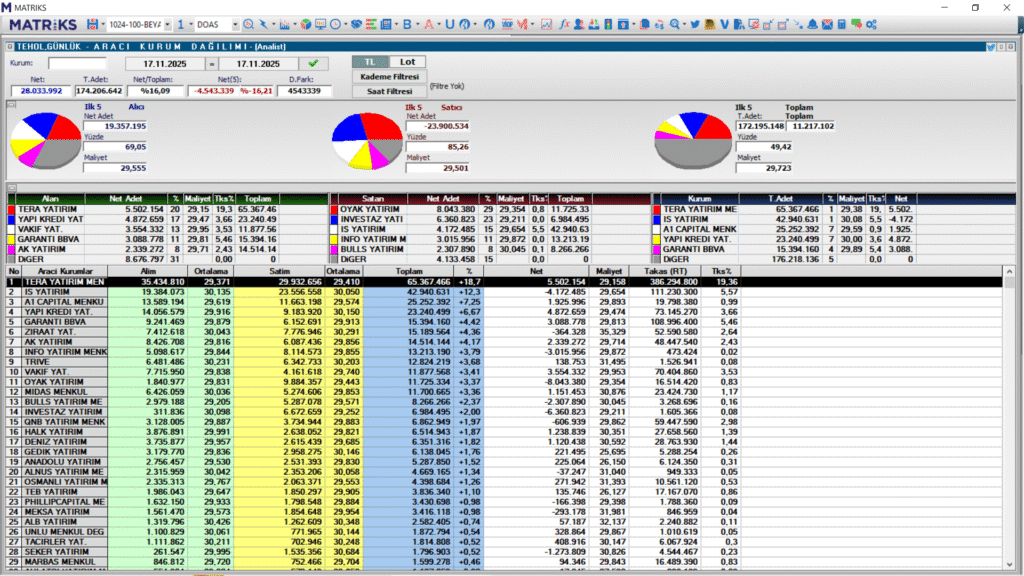Expand dropdown arrow beside clock icon
The image size is (1024, 576).
pyautogui.click(x=345, y=24)
